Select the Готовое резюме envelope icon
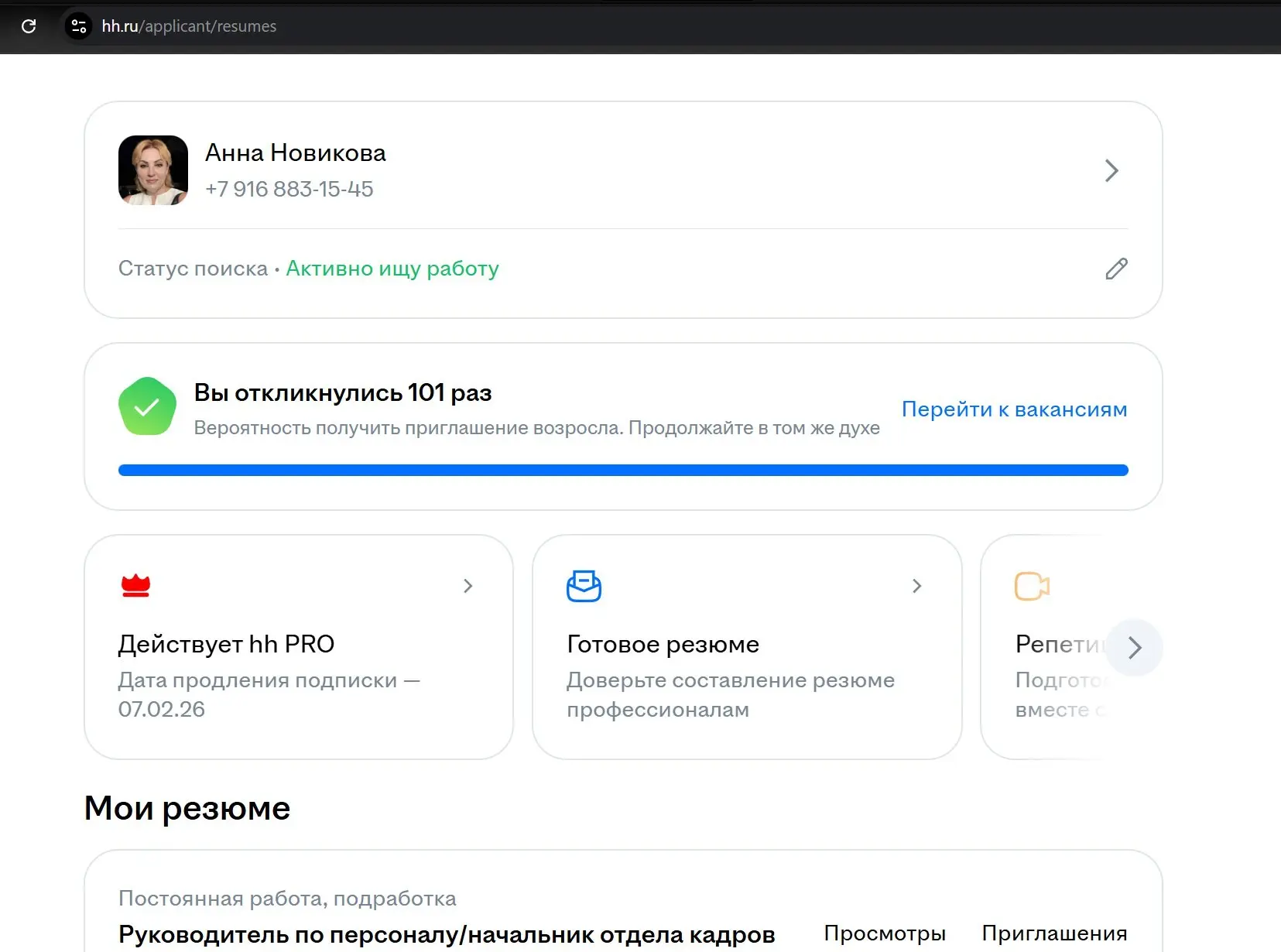This screenshot has height=952, width=1281. point(585,586)
